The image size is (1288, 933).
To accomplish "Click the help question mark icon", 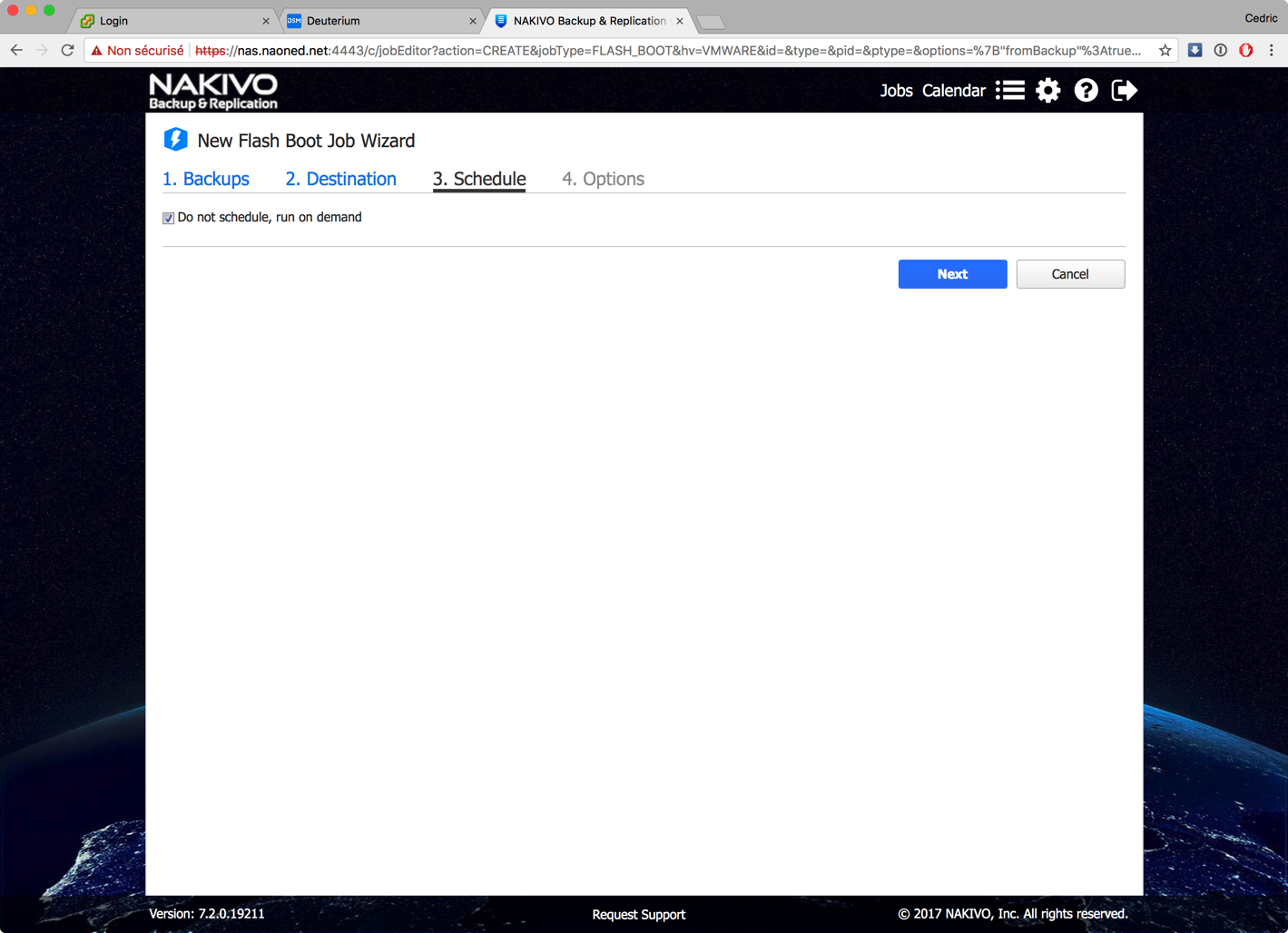I will coord(1086,91).
